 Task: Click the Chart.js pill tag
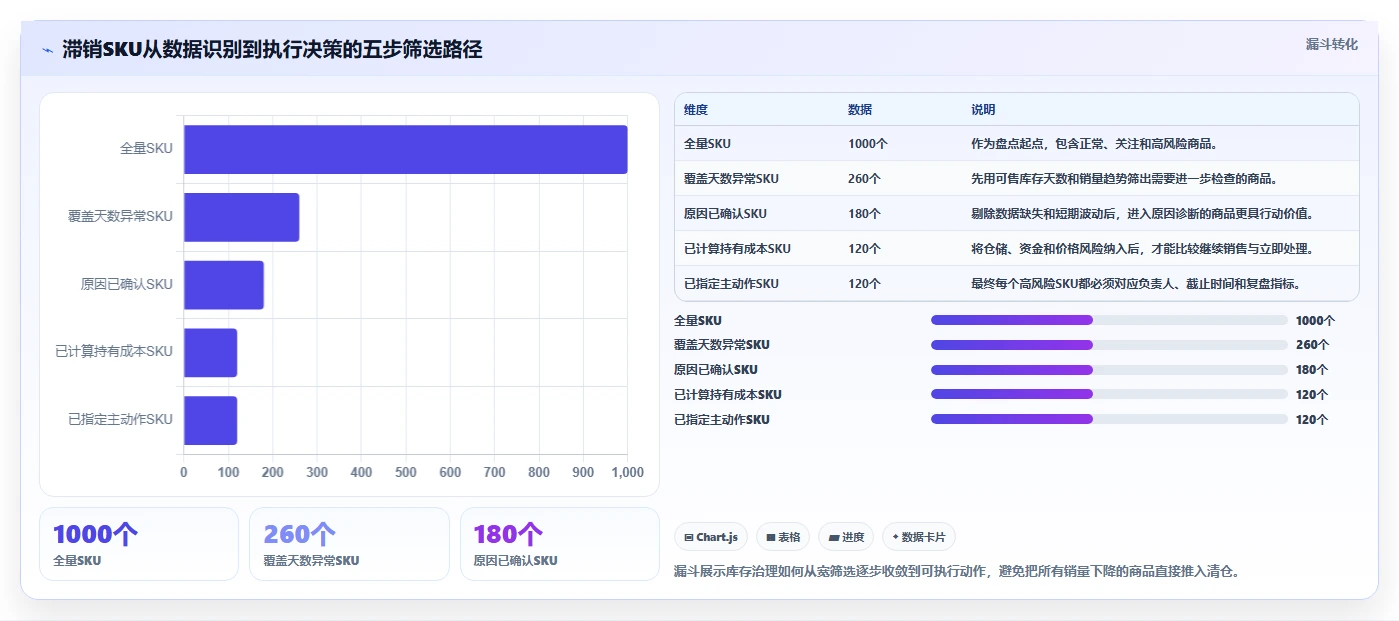[x=711, y=537]
